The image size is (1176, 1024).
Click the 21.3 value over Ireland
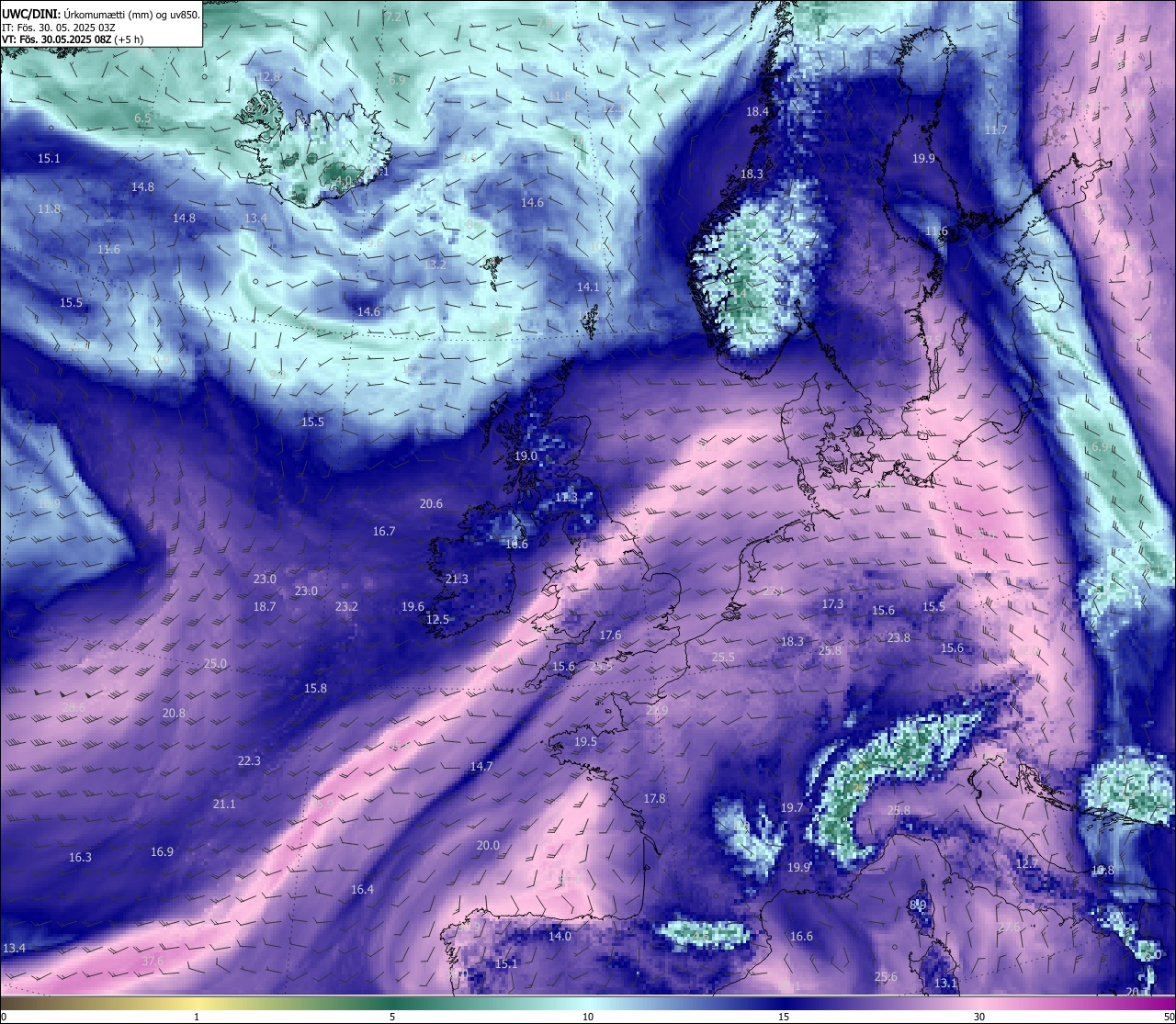tap(457, 580)
